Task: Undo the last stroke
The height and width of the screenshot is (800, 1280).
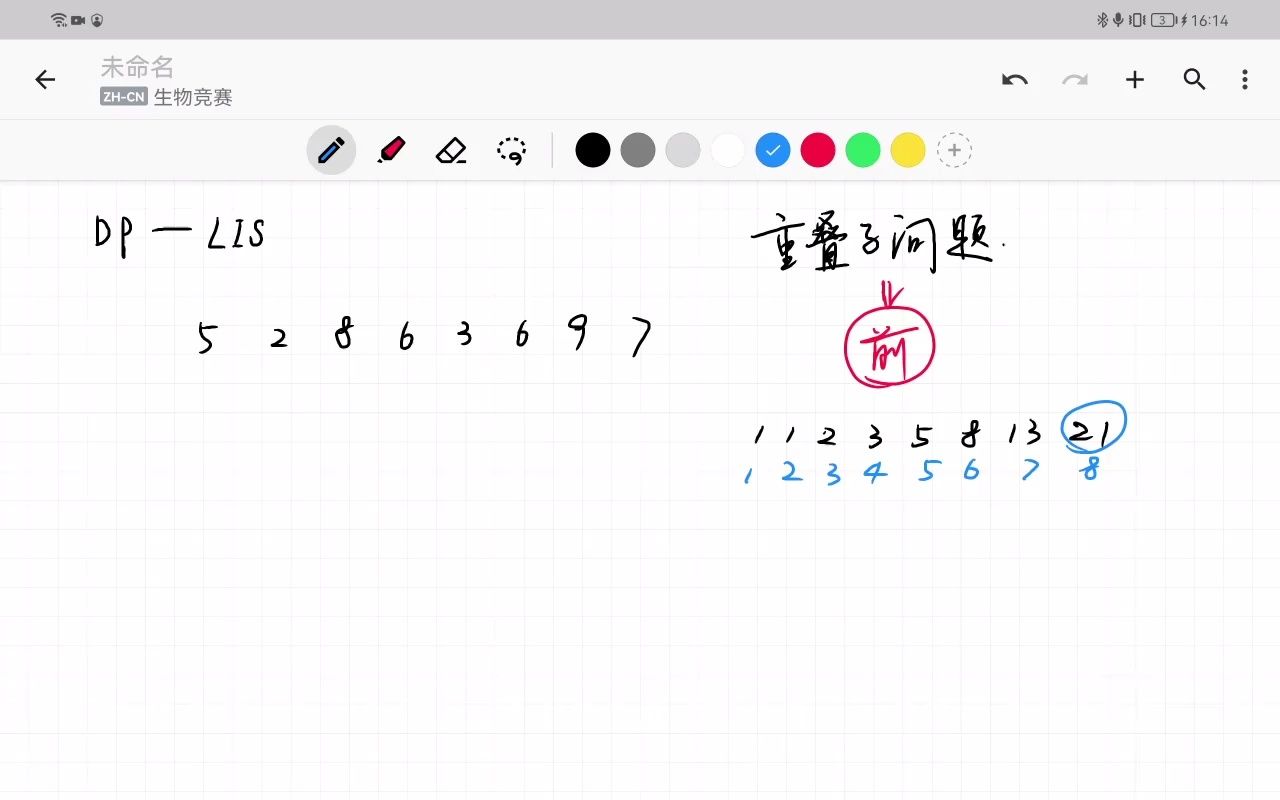Action: tap(1015, 79)
